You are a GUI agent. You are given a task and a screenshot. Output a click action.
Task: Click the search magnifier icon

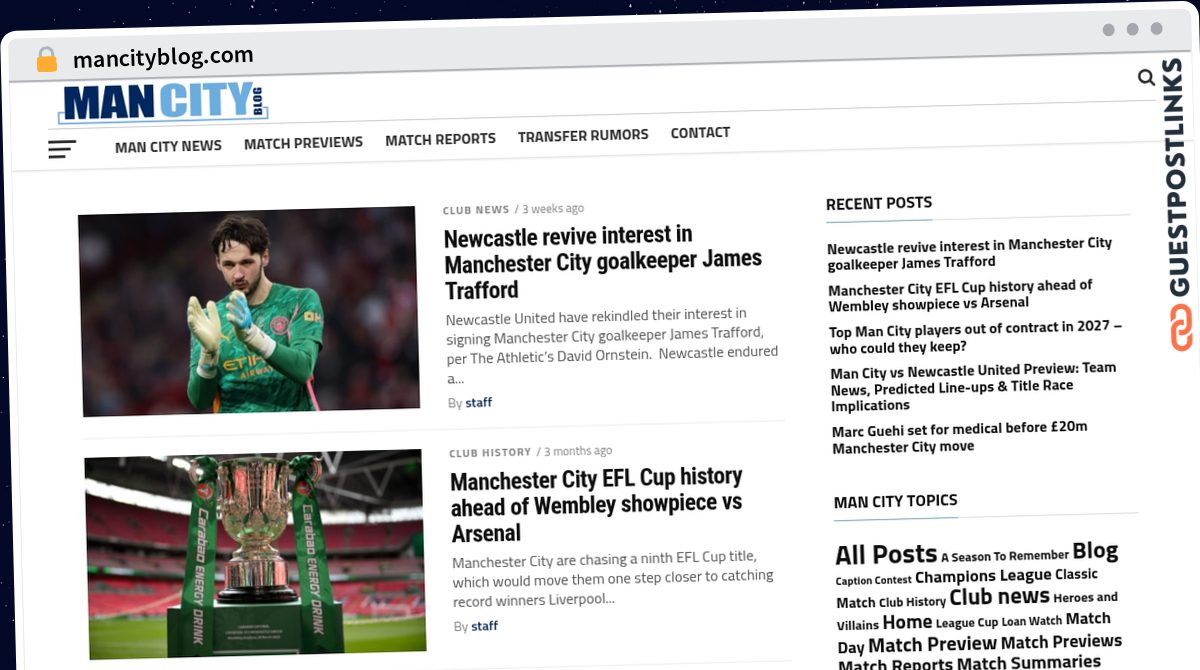click(x=1146, y=77)
